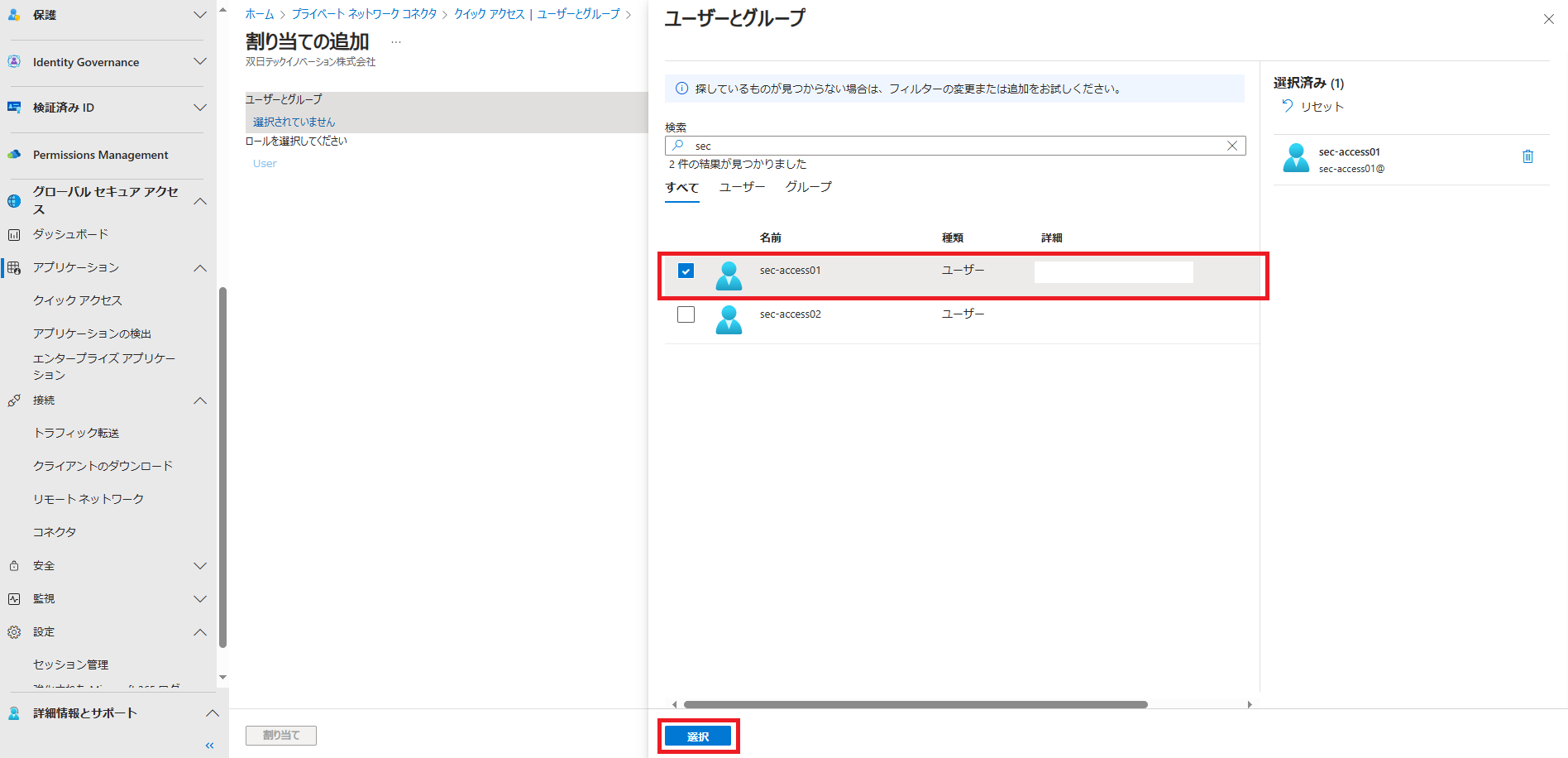Remove sec-access01 with the trash icon
This screenshot has width=1568, height=758.
point(1527,156)
